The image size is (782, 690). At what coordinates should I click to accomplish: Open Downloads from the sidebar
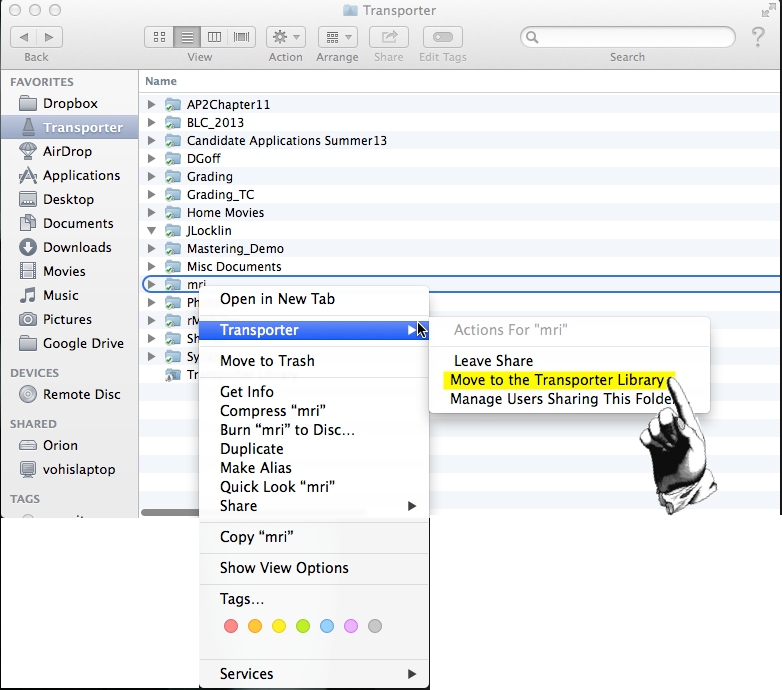(70, 247)
